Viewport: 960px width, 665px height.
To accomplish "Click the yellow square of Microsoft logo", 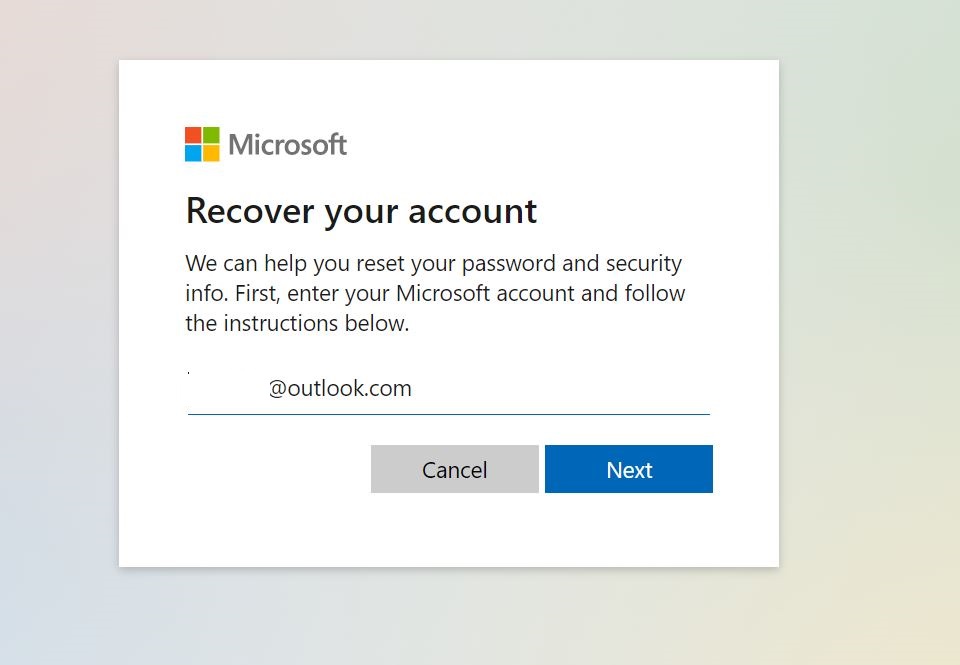I will (x=211, y=153).
